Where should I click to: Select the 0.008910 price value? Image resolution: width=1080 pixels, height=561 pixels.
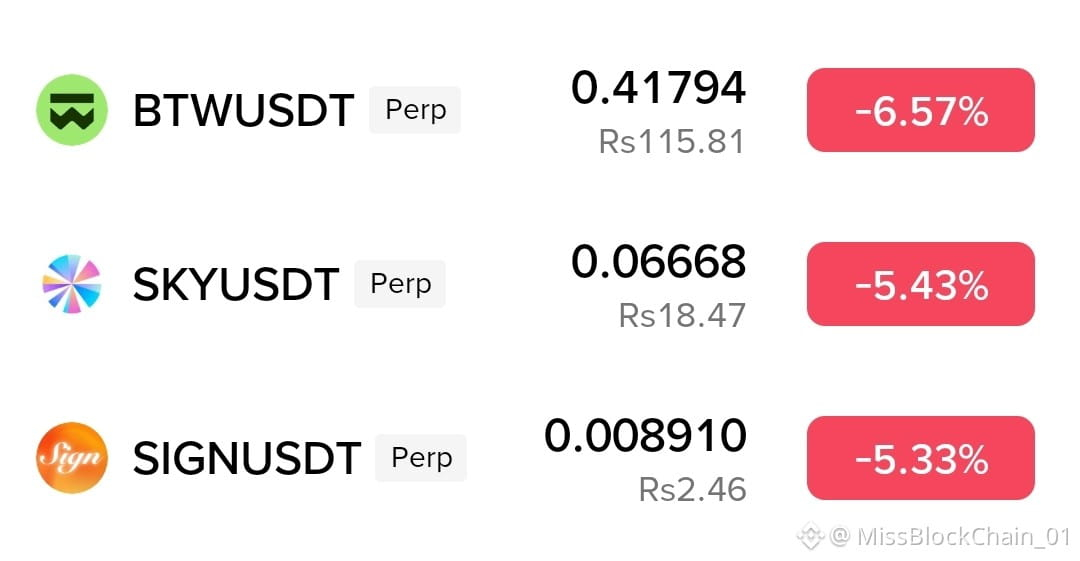[x=645, y=436]
